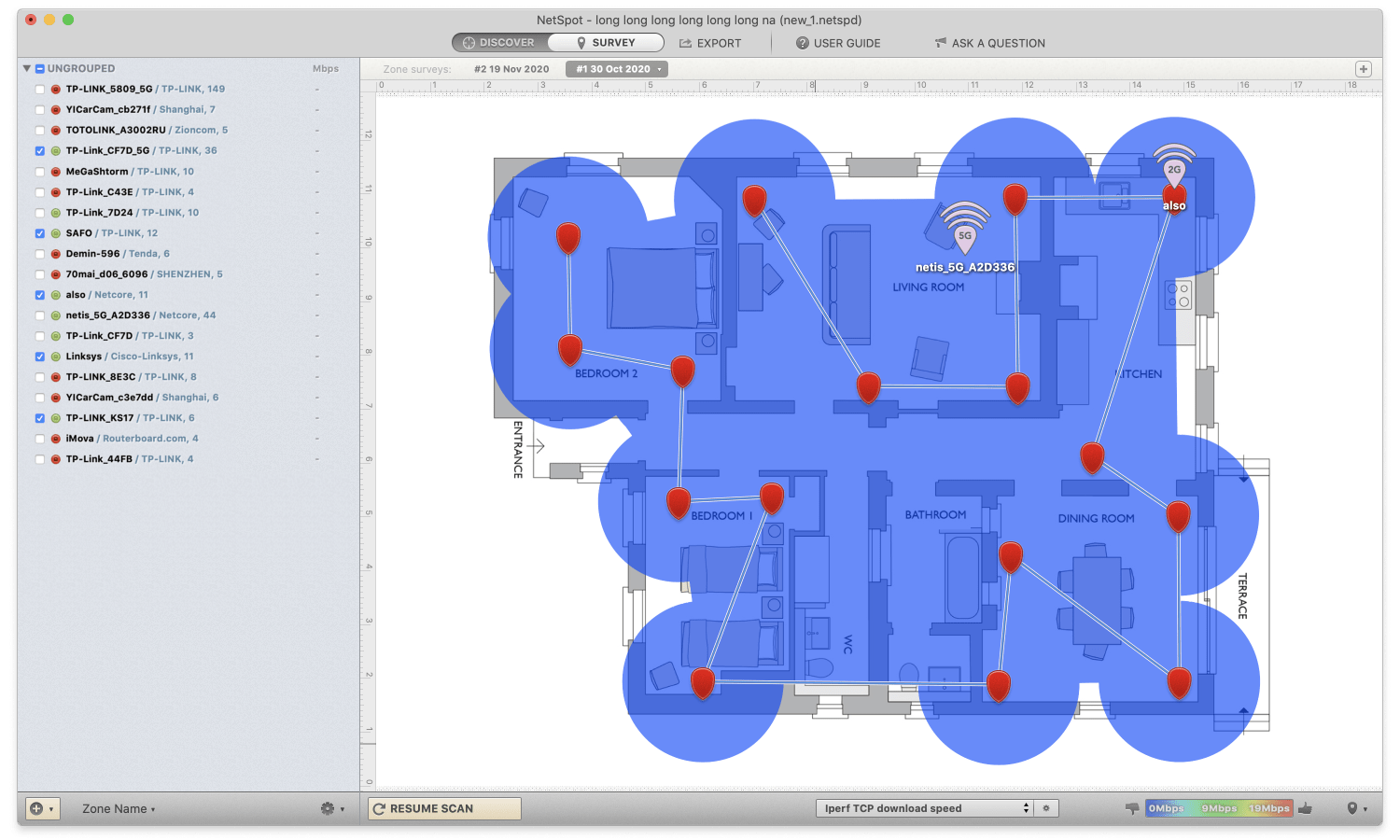This screenshot has height=840, width=1400.
Task: Select the TP-Link_C43E network row
Action: [189, 192]
